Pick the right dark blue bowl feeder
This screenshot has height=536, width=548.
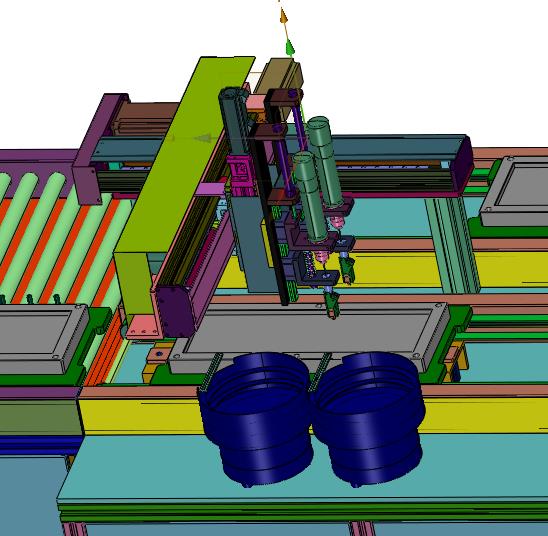(368, 418)
